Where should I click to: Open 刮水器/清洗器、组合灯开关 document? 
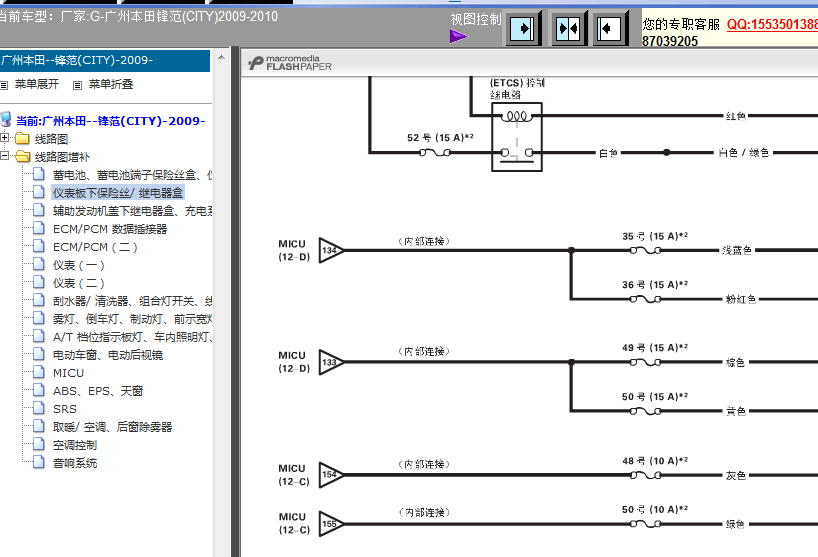(132, 301)
